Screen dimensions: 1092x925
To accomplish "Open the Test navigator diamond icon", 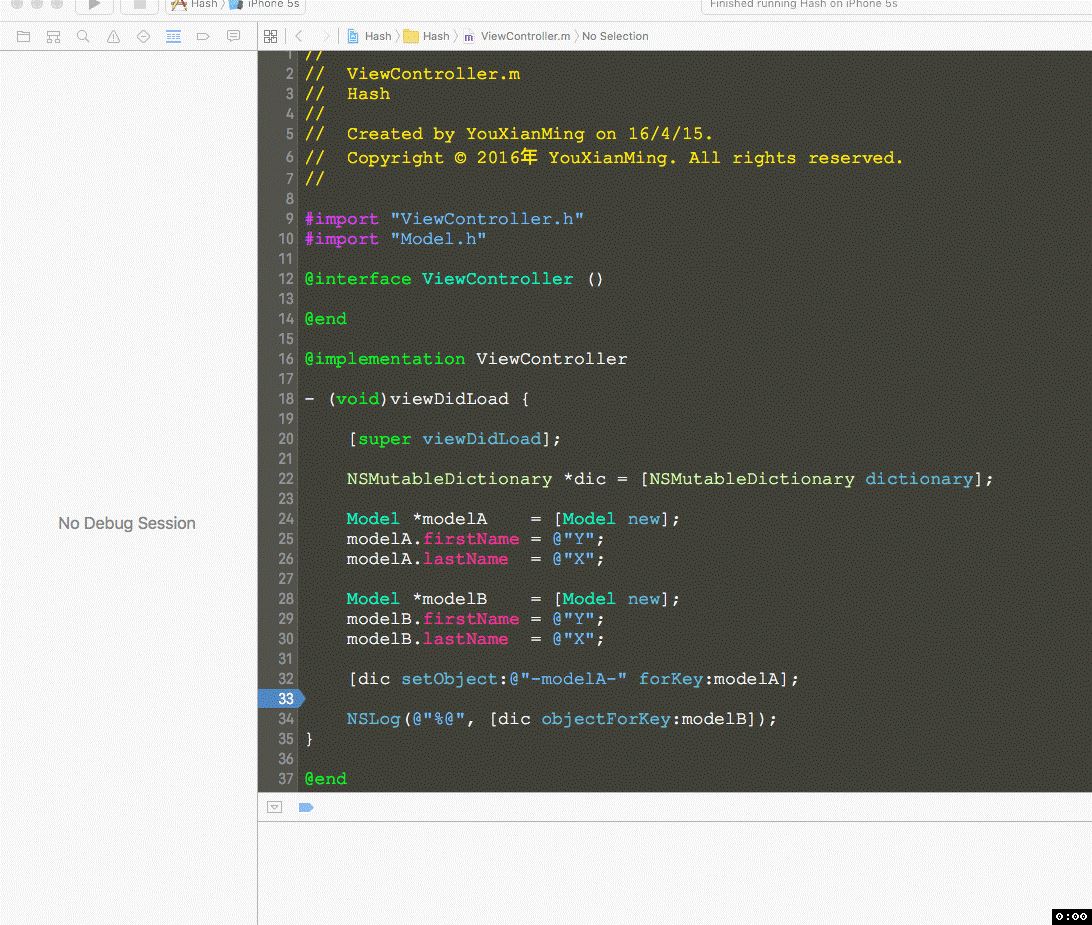I will [x=143, y=36].
